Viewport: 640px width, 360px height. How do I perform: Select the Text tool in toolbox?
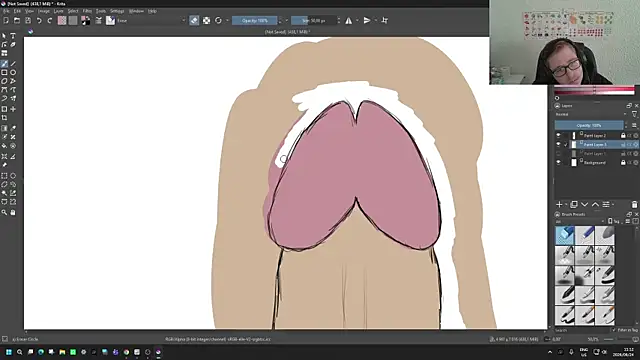coord(13,36)
